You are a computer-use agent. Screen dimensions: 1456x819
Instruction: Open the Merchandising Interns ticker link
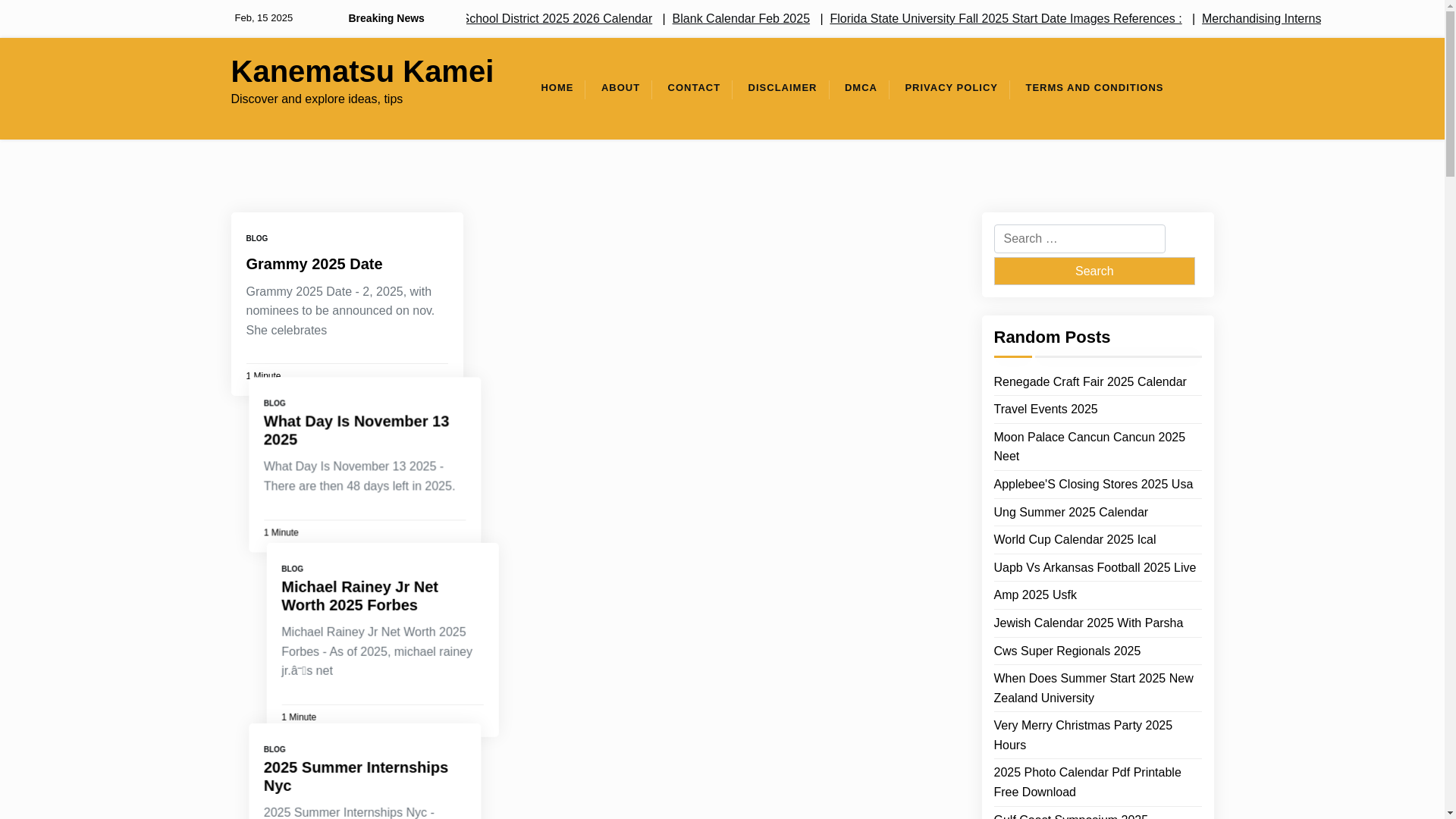click(1261, 18)
